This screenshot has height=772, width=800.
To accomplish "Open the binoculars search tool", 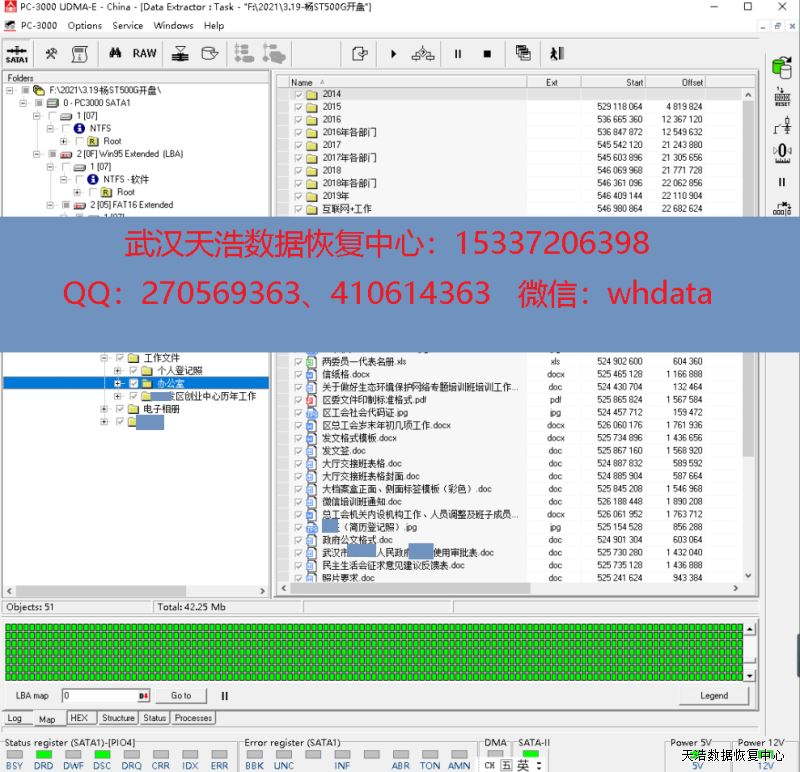I will (x=116, y=54).
